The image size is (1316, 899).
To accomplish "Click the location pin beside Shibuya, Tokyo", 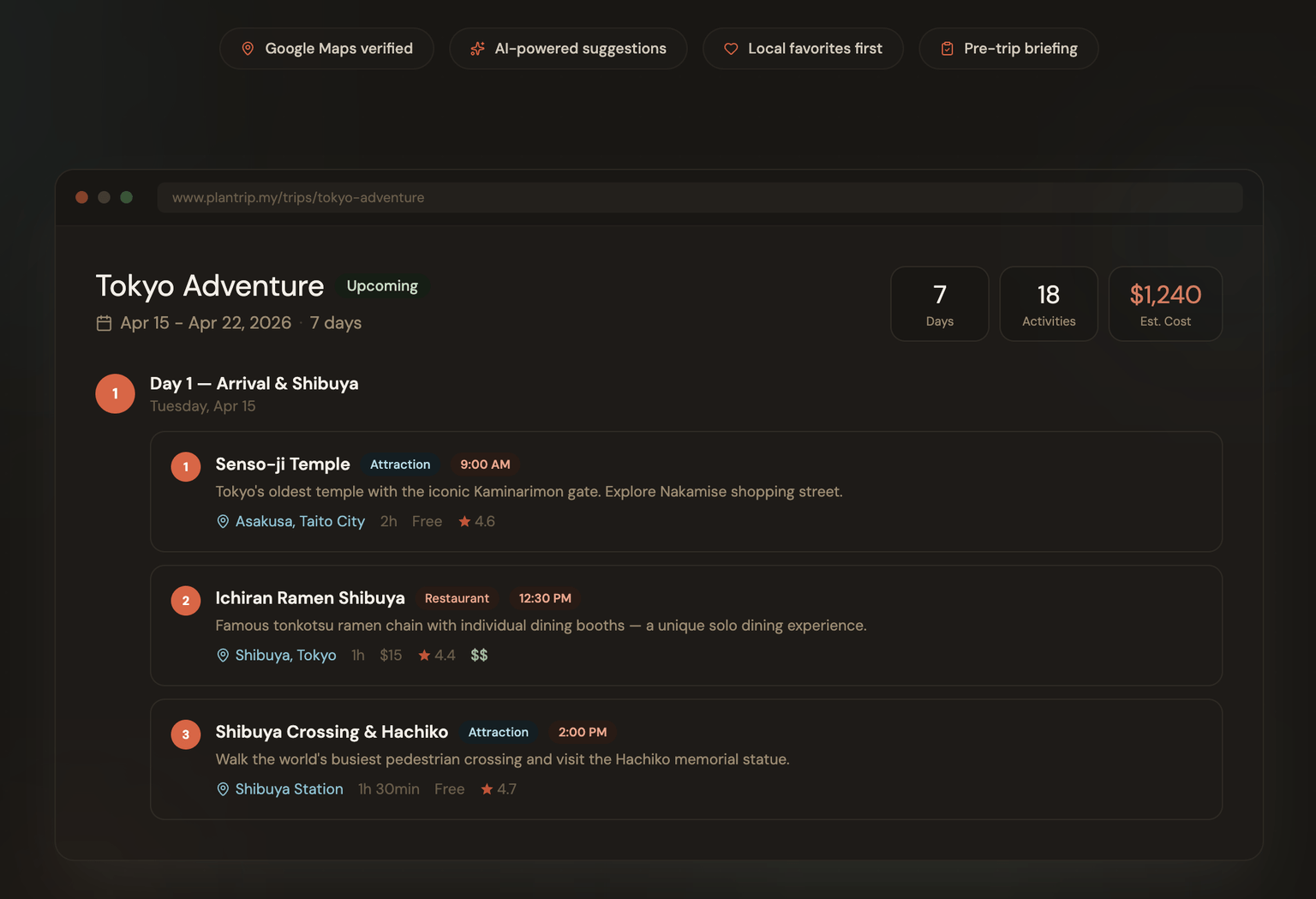I will (x=223, y=655).
